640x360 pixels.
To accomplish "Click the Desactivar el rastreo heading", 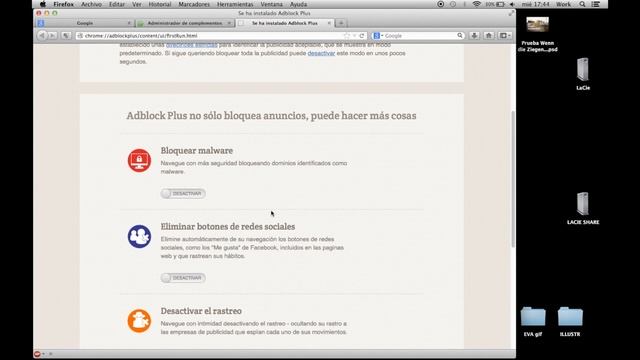I will pos(201,311).
